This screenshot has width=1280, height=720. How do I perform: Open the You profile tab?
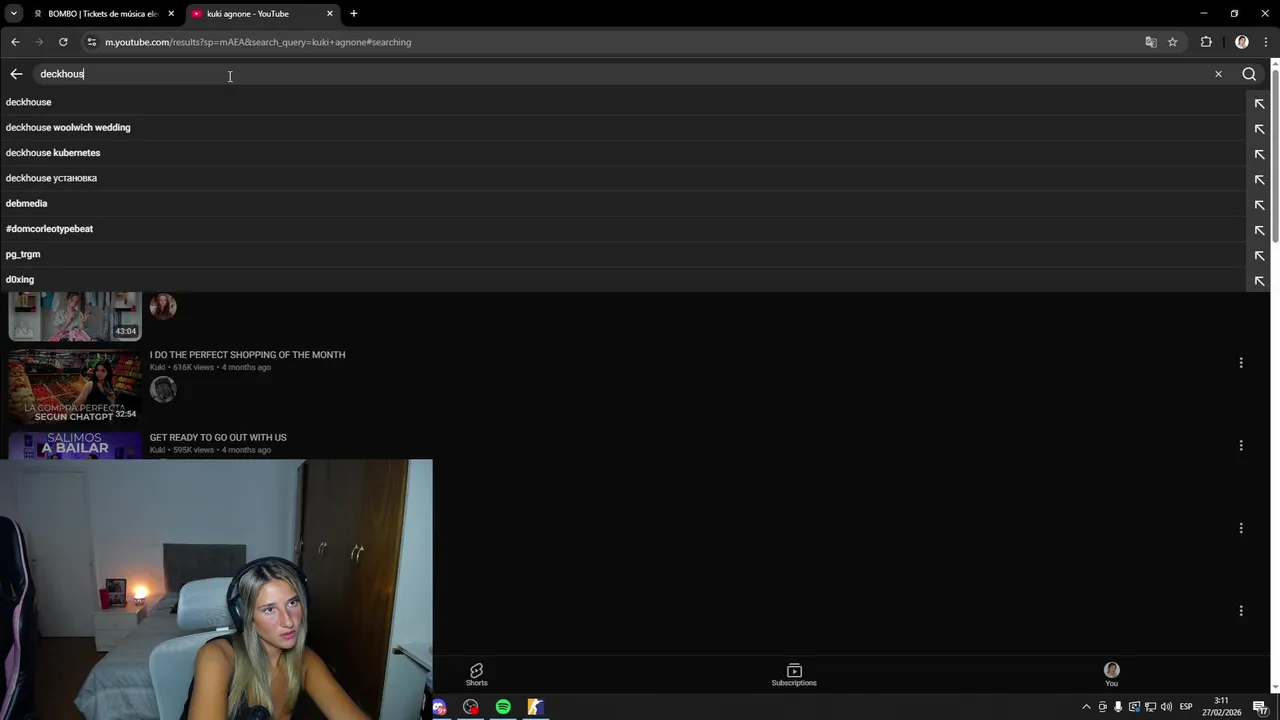(1111, 674)
